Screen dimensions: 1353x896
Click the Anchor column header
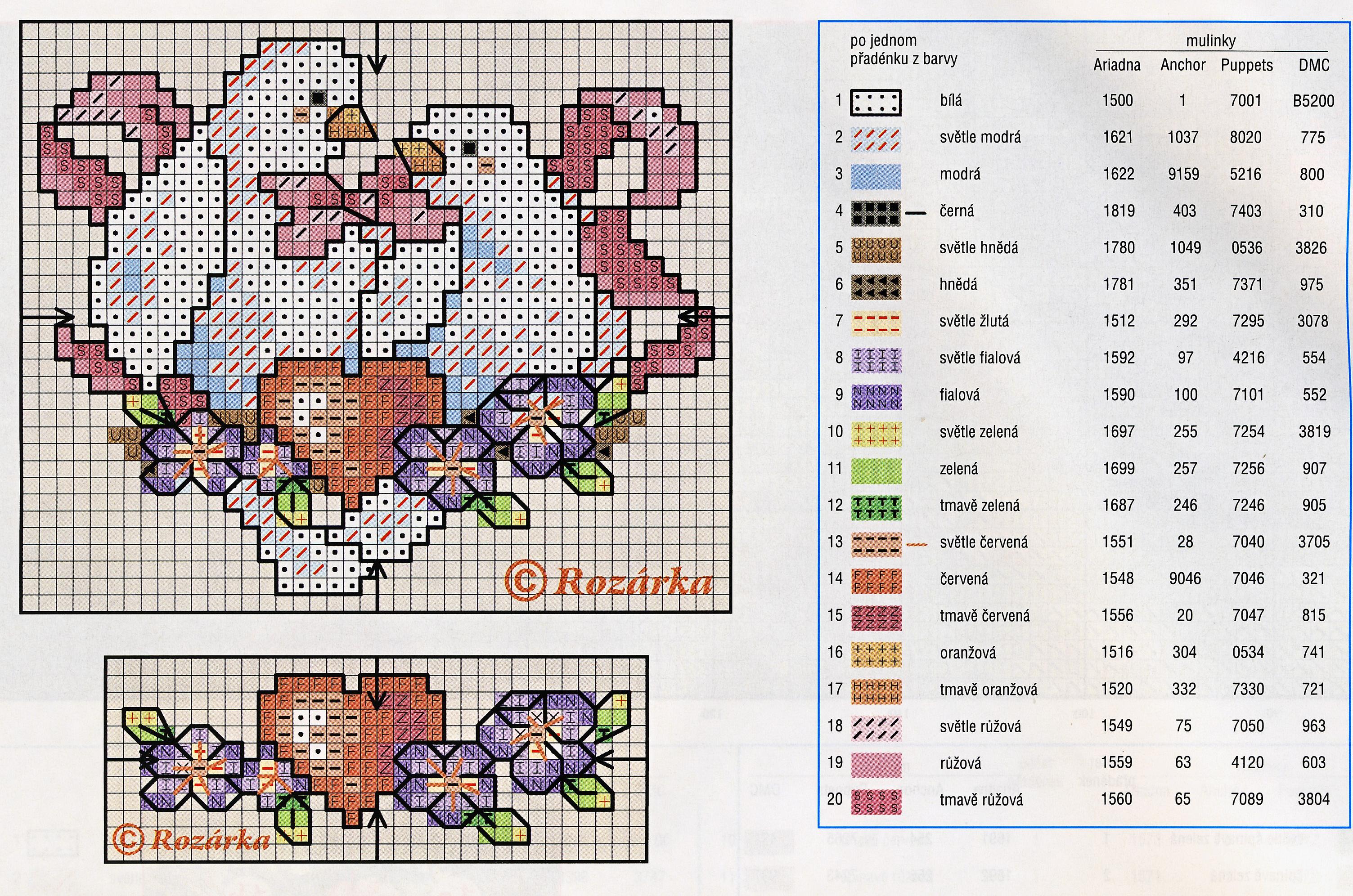point(1182,66)
